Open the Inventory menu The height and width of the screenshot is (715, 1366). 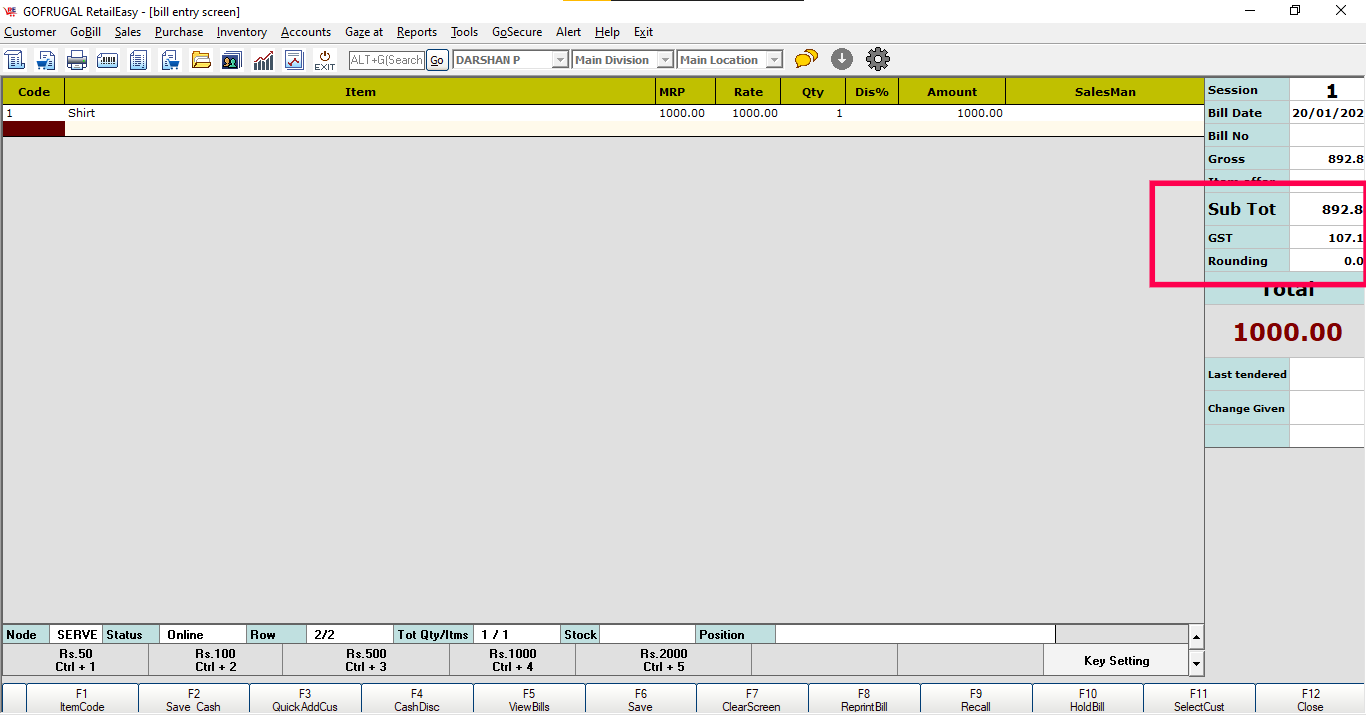(x=241, y=32)
